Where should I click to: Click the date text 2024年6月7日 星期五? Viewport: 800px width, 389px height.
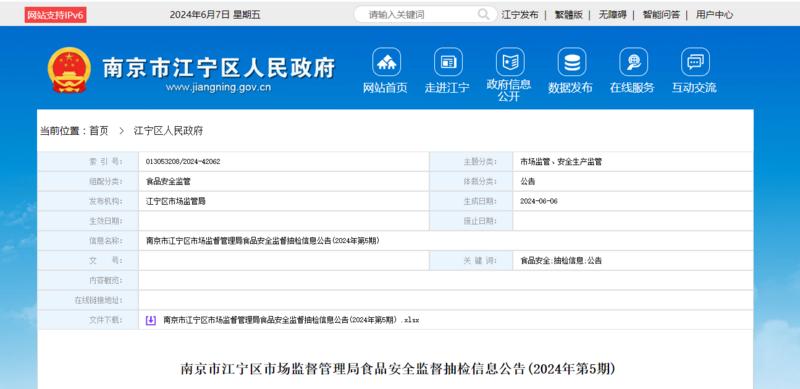pos(215,15)
